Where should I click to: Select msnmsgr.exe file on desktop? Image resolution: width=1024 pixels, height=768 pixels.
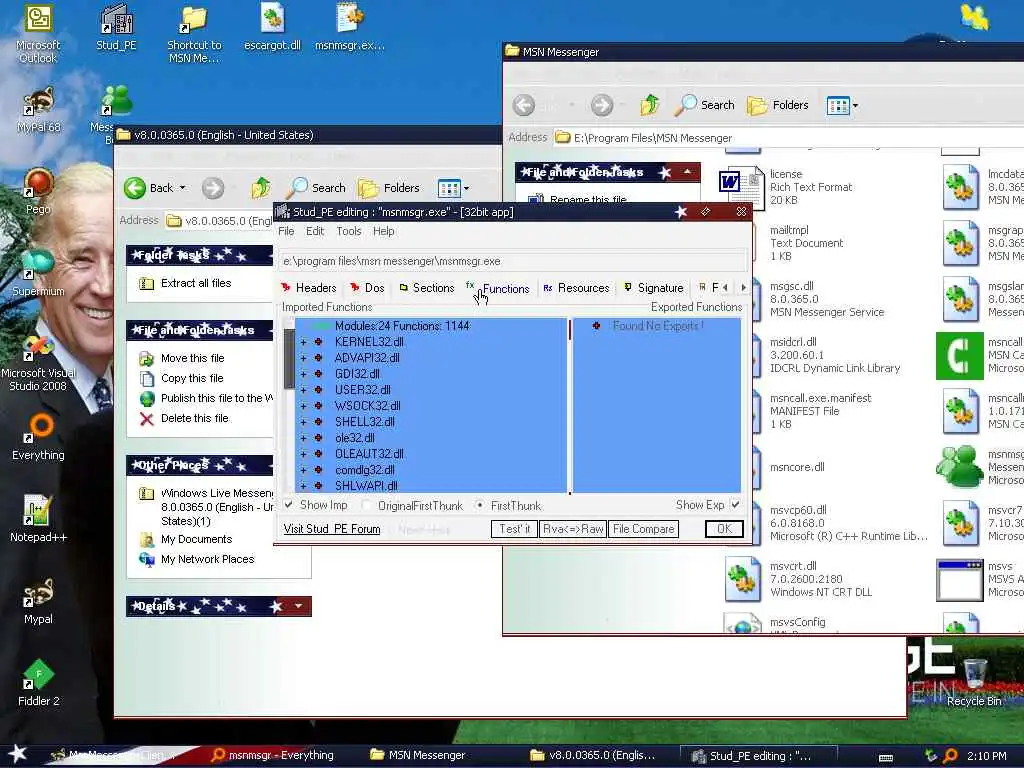tap(350, 27)
